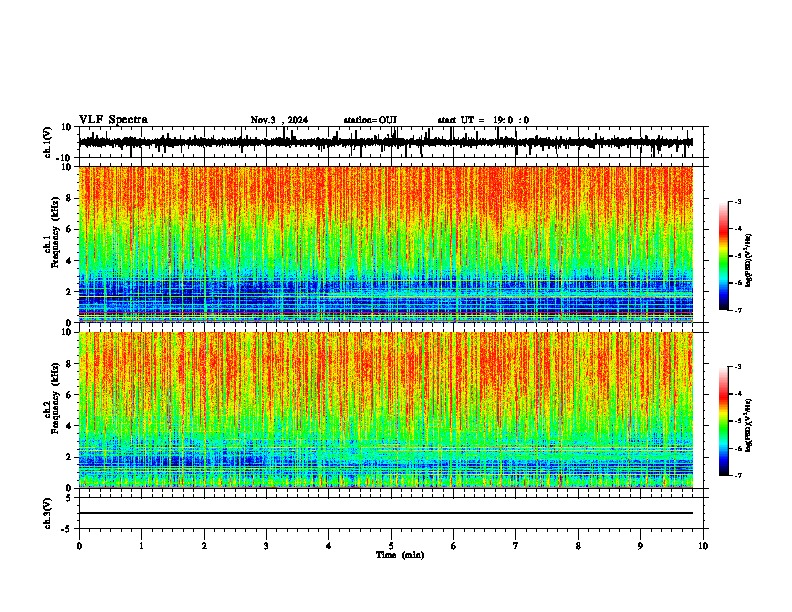Click the "station=OUI" header label
792x612 pixels.
coord(370,120)
